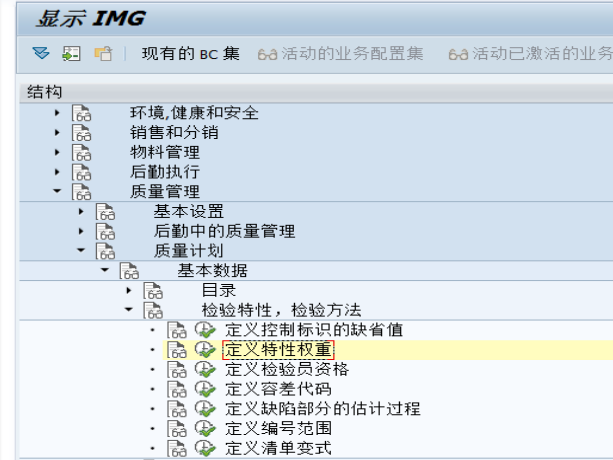Select activity 定义控制标识的缺省值

click(x=314, y=330)
